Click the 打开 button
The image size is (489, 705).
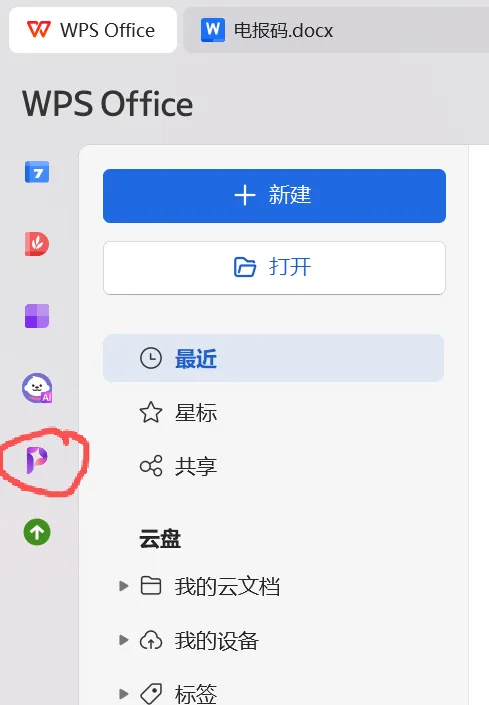274,268
